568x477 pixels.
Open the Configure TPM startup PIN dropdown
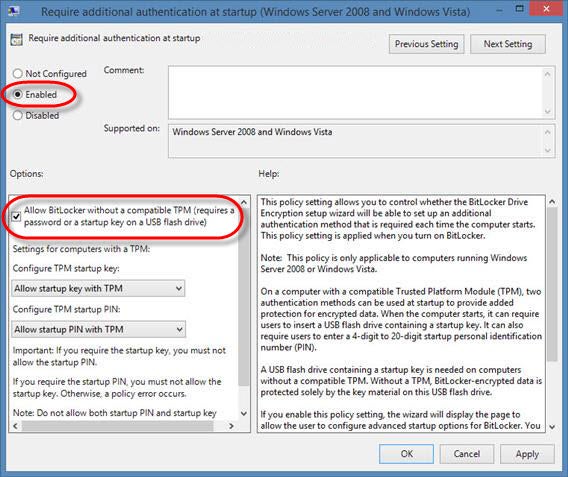click(99, 329)
